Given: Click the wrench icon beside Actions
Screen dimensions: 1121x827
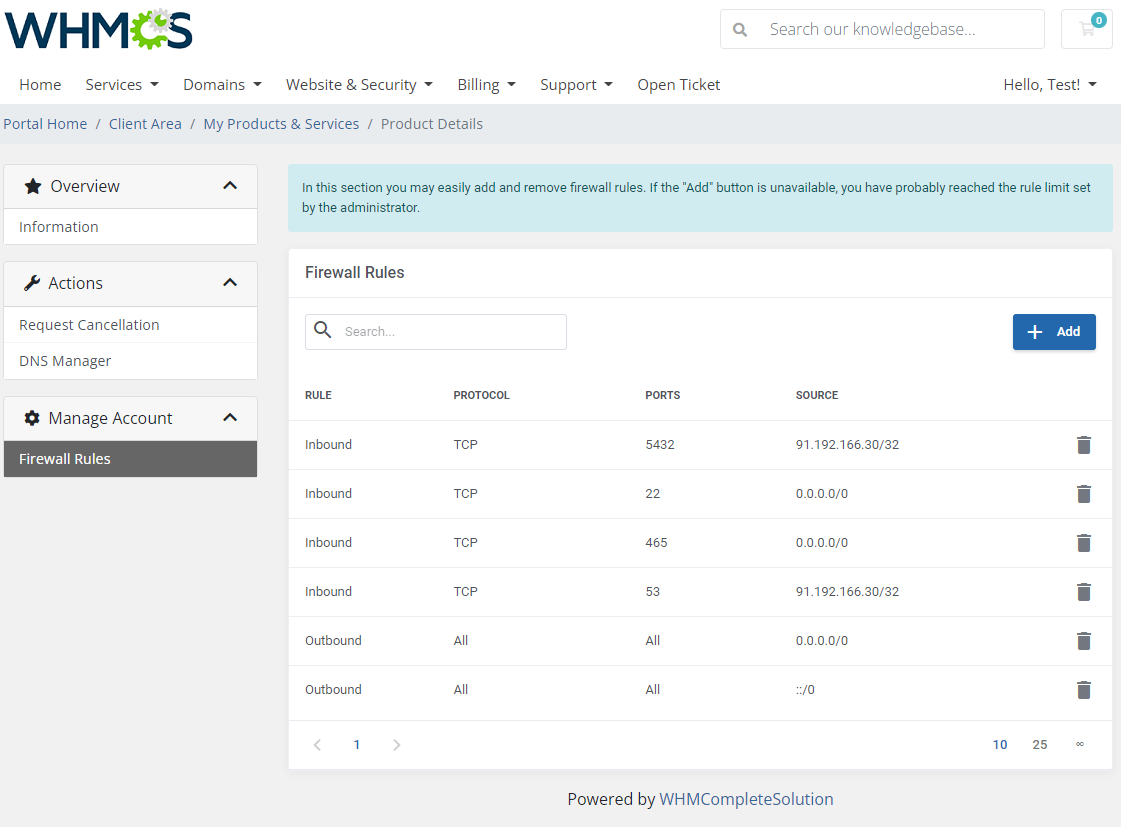Looking at the screenshot, I should (31, 283).
